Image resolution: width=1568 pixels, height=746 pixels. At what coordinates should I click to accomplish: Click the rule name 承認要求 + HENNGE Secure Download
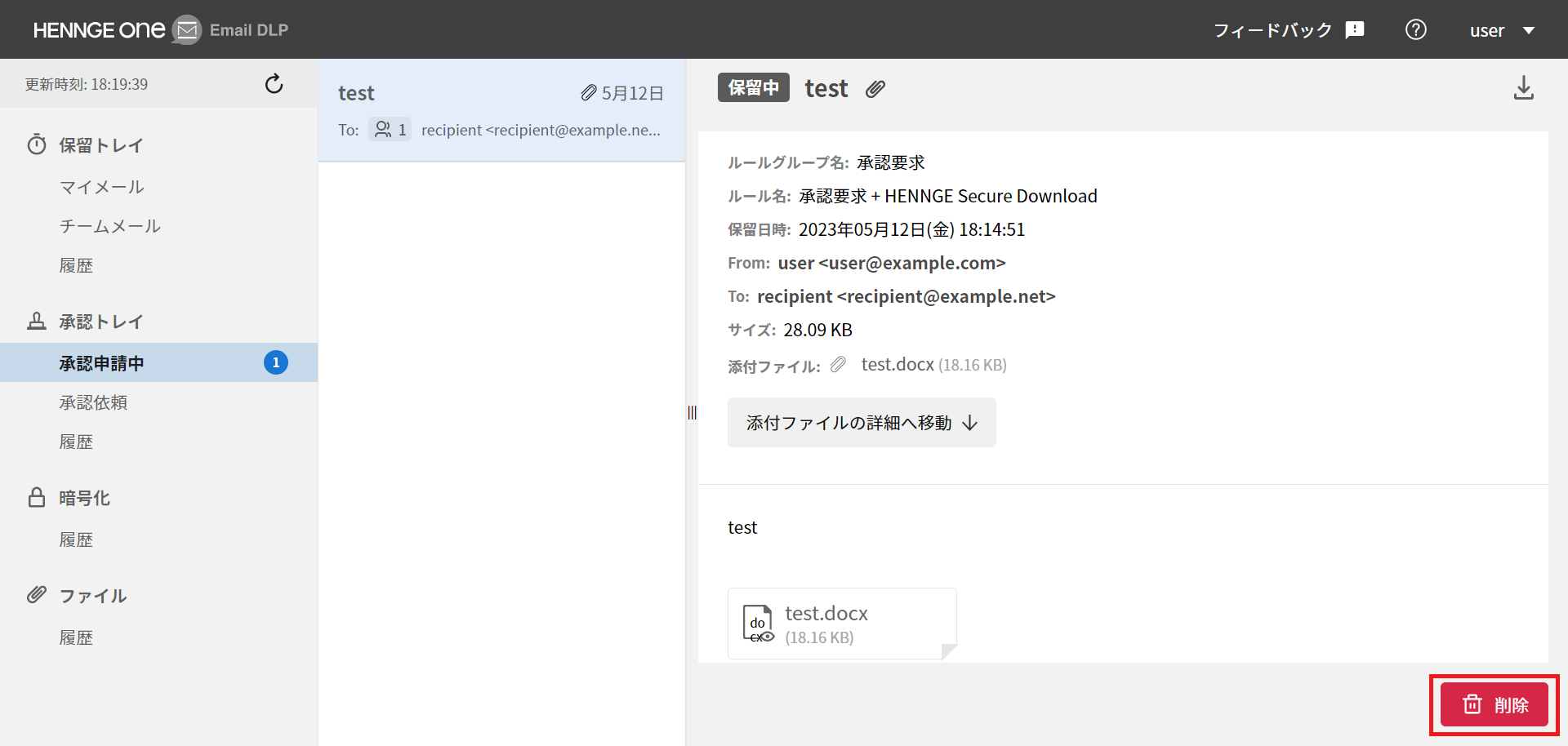tap(948, 196)
